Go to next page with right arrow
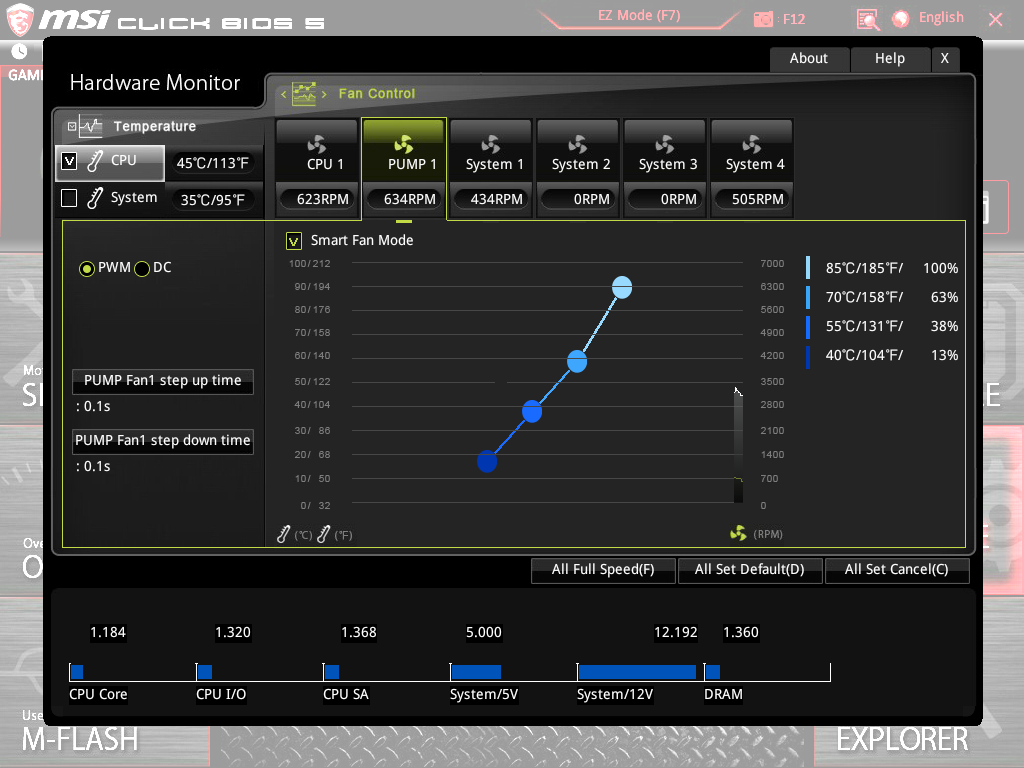Screen dimensions: 1024x768 click(324, 94)
